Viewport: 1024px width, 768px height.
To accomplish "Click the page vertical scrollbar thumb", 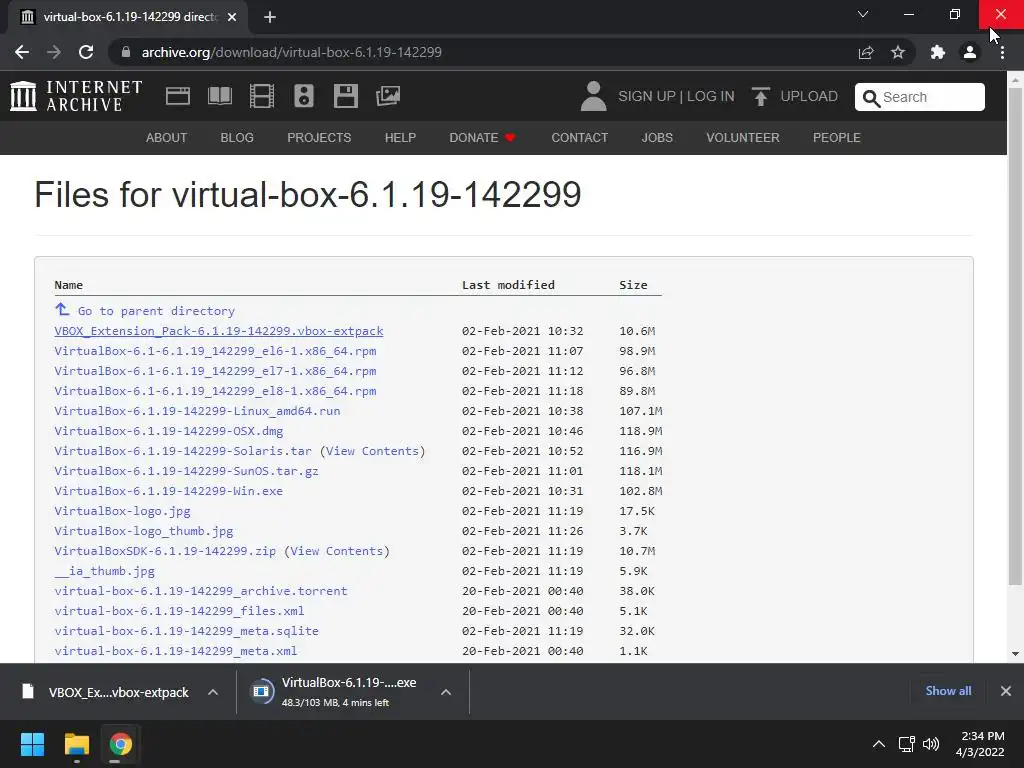I will 1014,336.
